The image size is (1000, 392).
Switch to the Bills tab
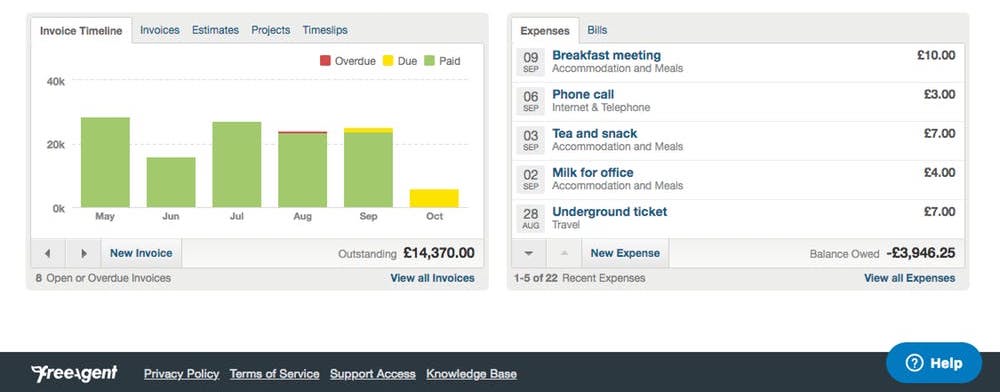click(x=597, y=30)
